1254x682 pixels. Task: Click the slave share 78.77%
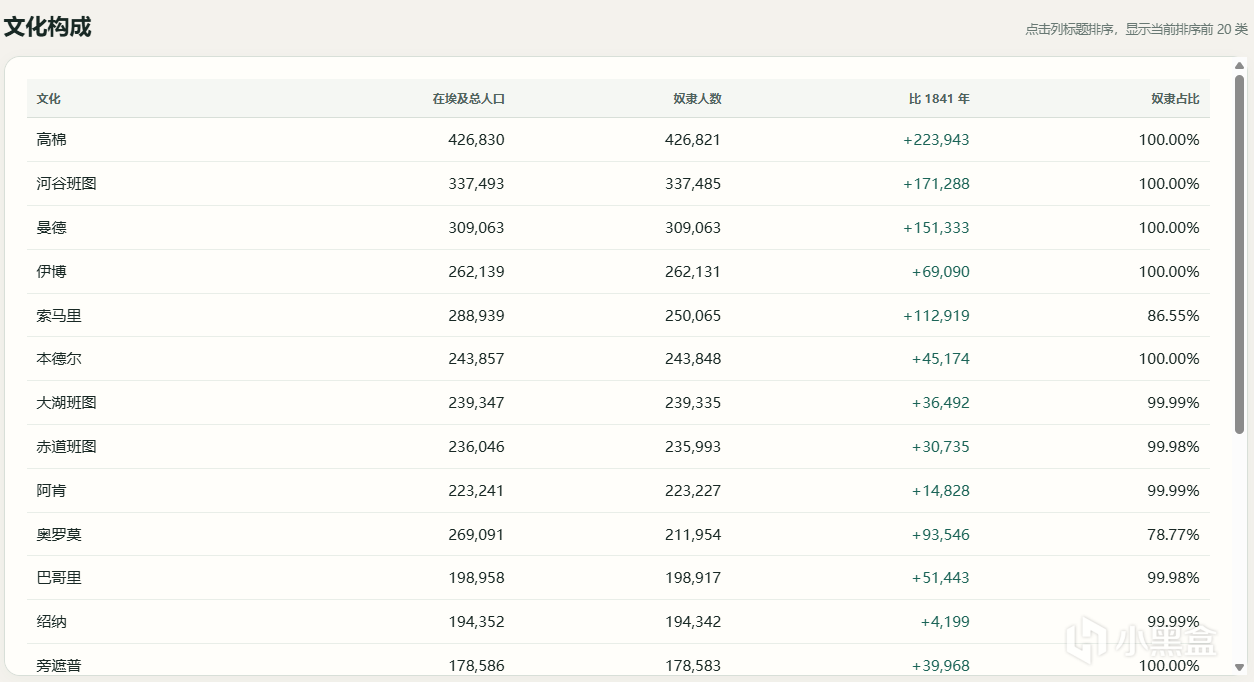(1173, 535)
